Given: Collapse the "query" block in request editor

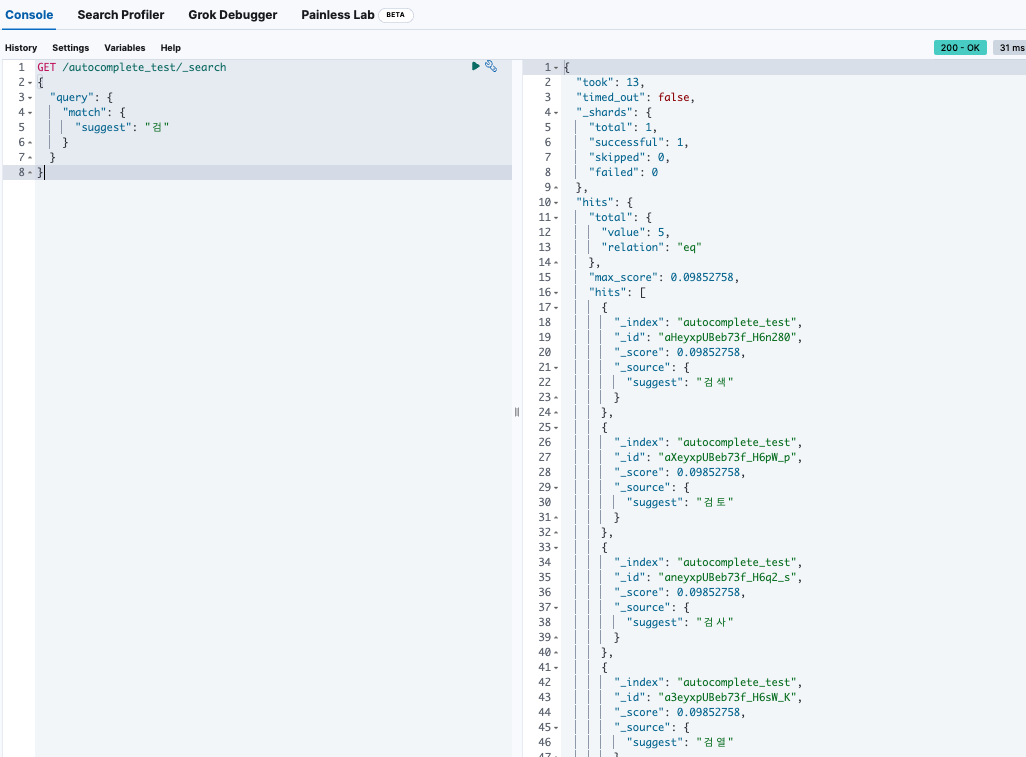Looking at the screenshot, I should (x=29, y=97).
